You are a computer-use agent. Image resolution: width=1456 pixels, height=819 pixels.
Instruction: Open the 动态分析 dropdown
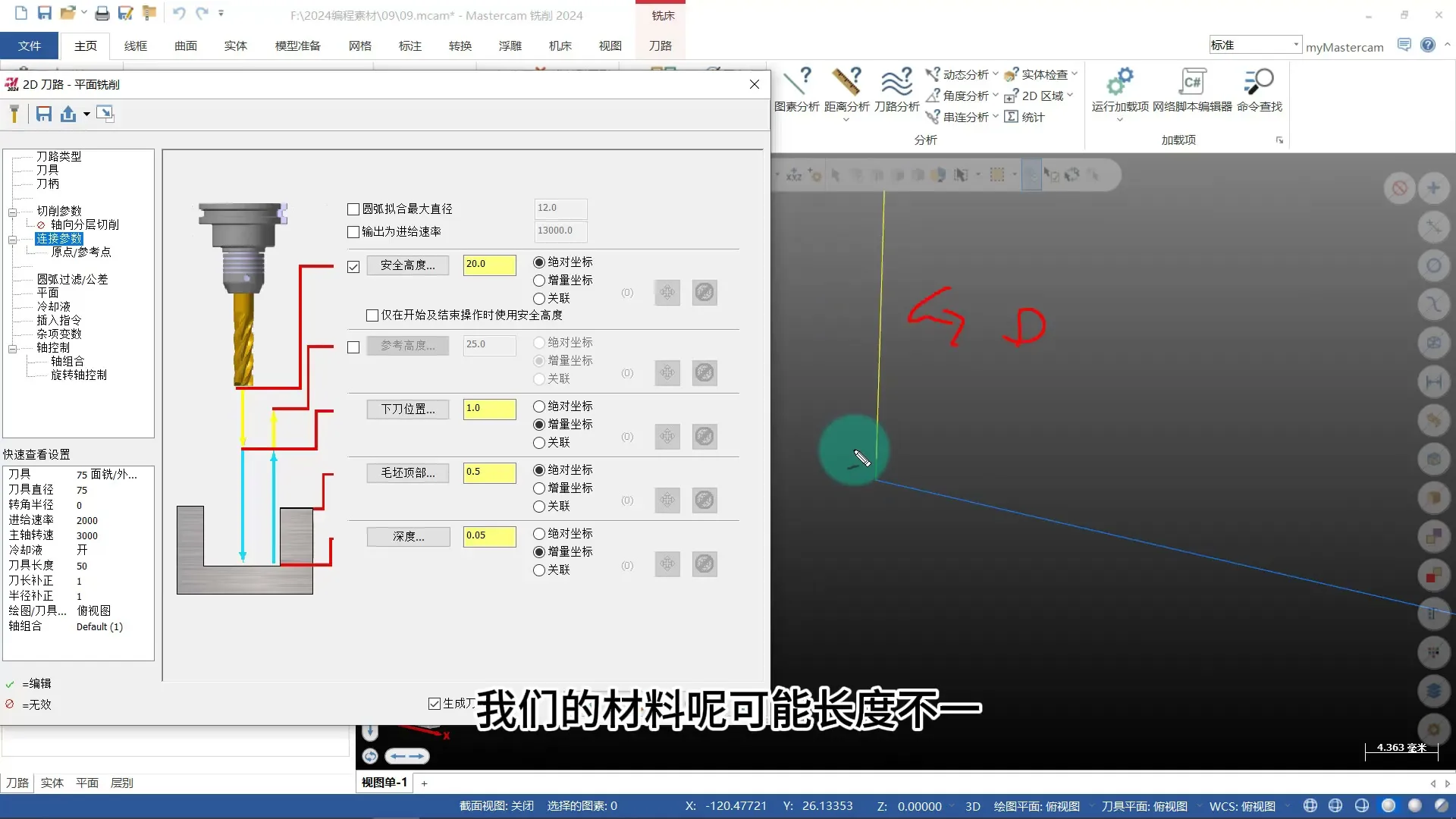pyautogui.click(x=994, y=74)
